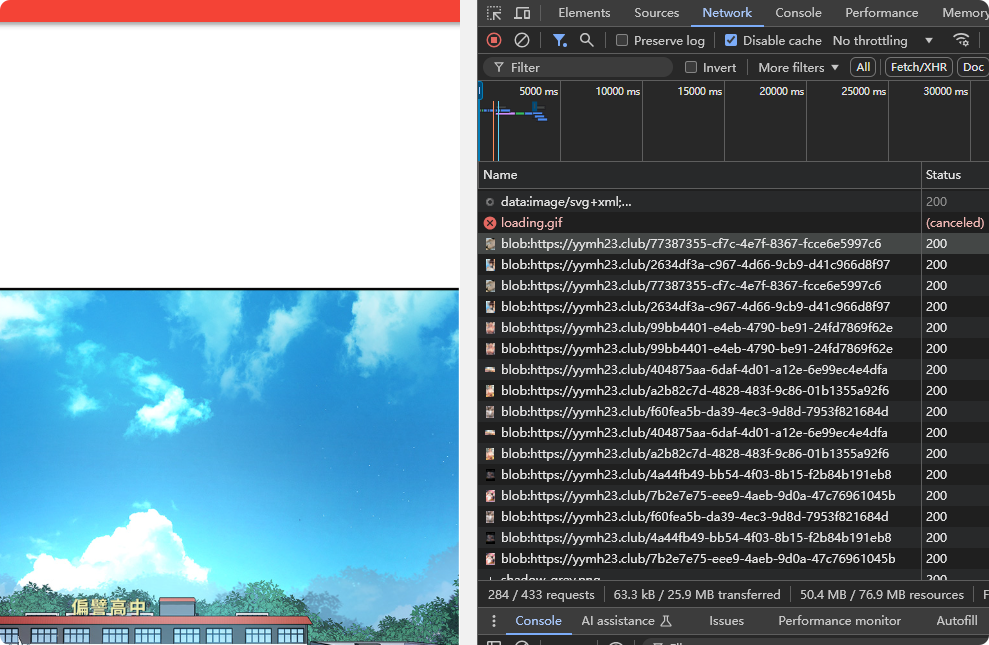This screenshot has height=645, width=989.
Task: Click the 284 / 433 requests summary
Action: coord(541,595)
